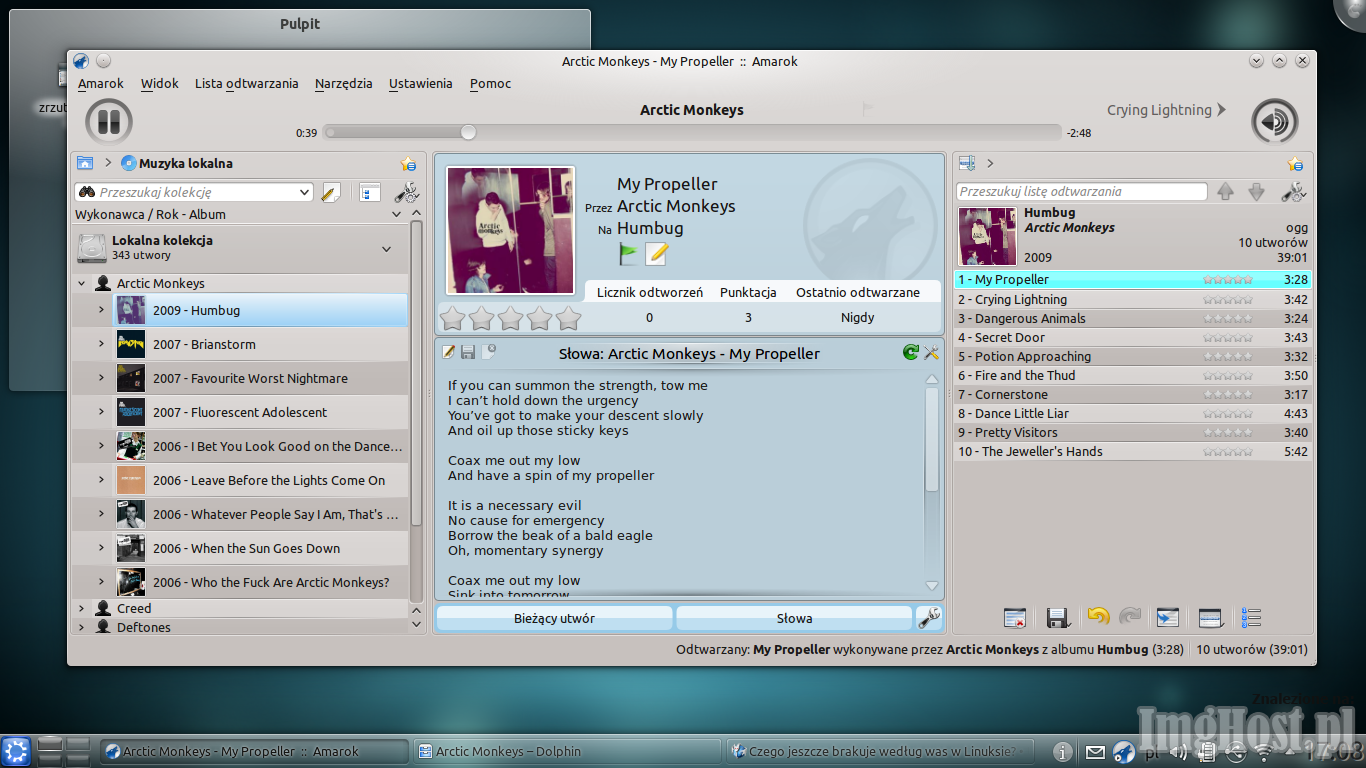Image resolution: width=1366 pixels, height=768 pixels.
Task: Rate Cornerstone using its playlist stars
Action: 1228,395
